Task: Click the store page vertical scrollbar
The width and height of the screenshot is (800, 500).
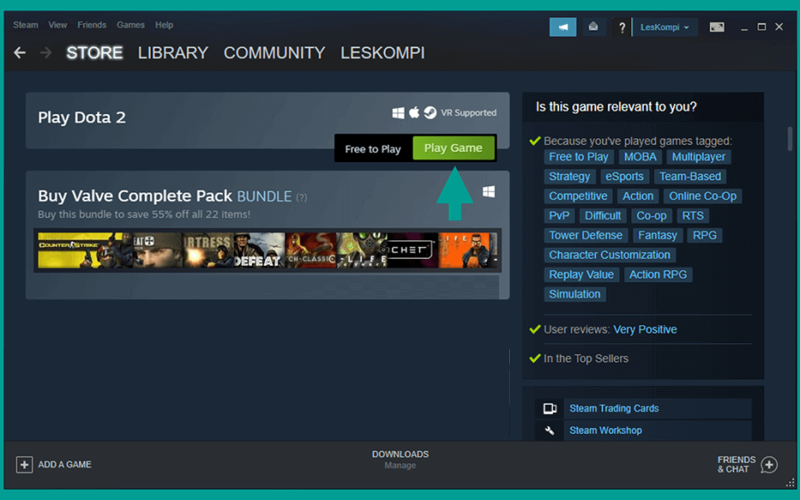Action: (x=790, y=139)
